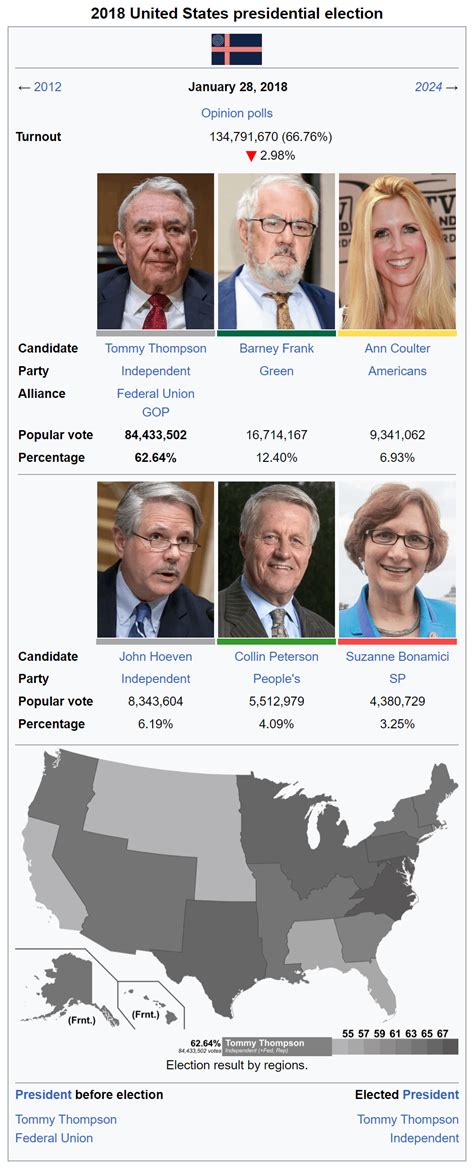
Task: Open the People's party link
Action: tap(276, 679)
